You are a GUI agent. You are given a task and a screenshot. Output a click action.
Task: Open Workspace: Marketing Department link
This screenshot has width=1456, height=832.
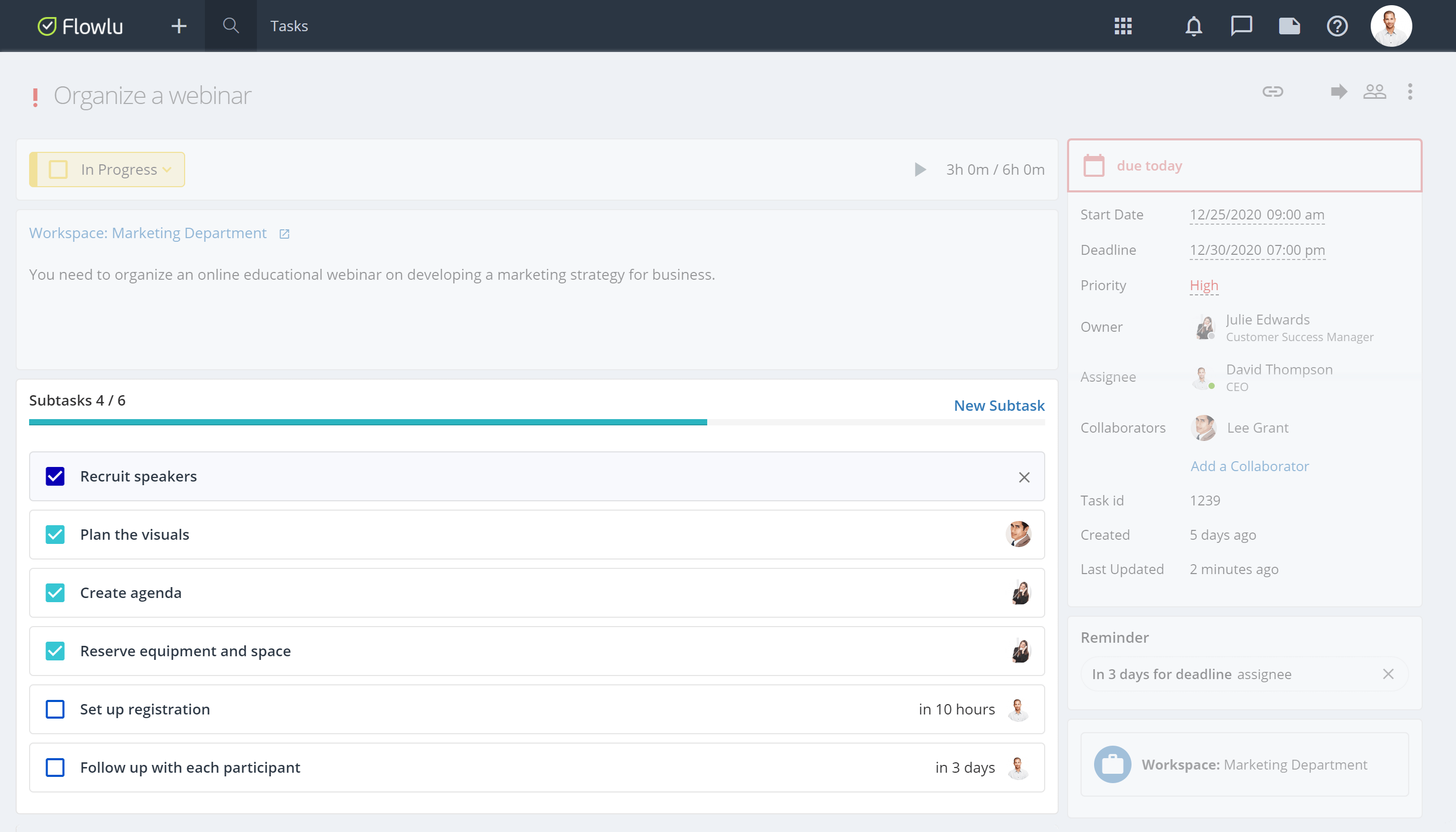[148, 233]
